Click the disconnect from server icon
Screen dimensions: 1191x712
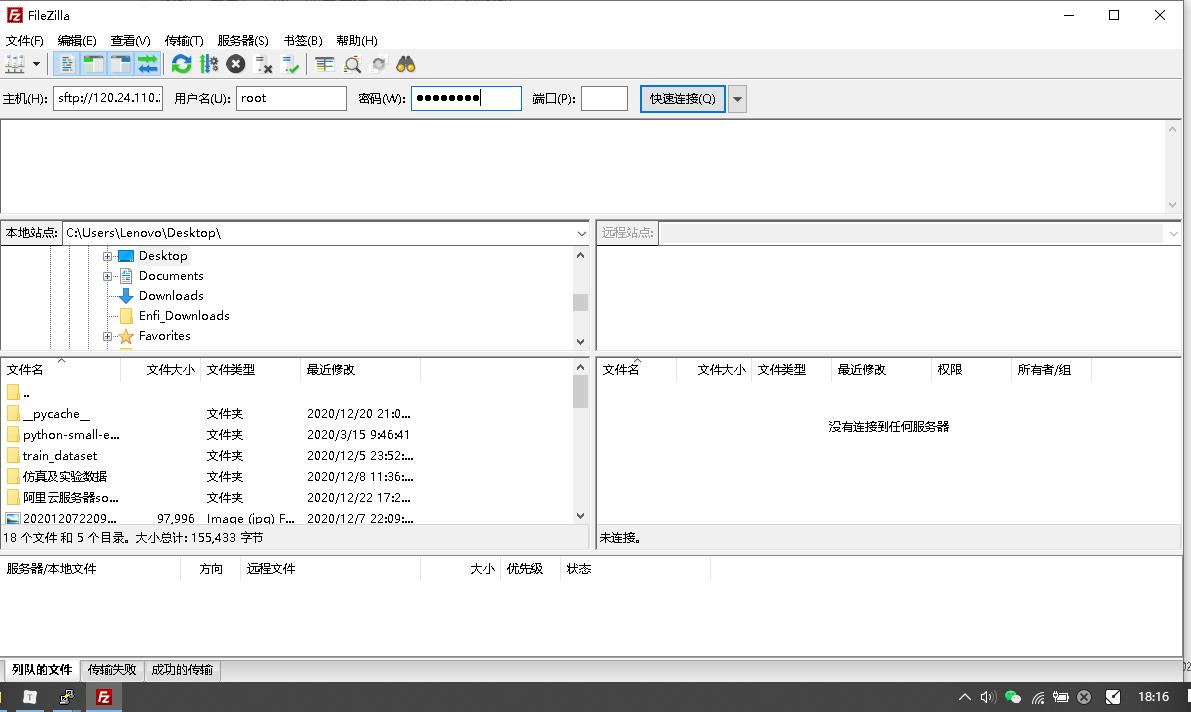click(x=264, y=65)
